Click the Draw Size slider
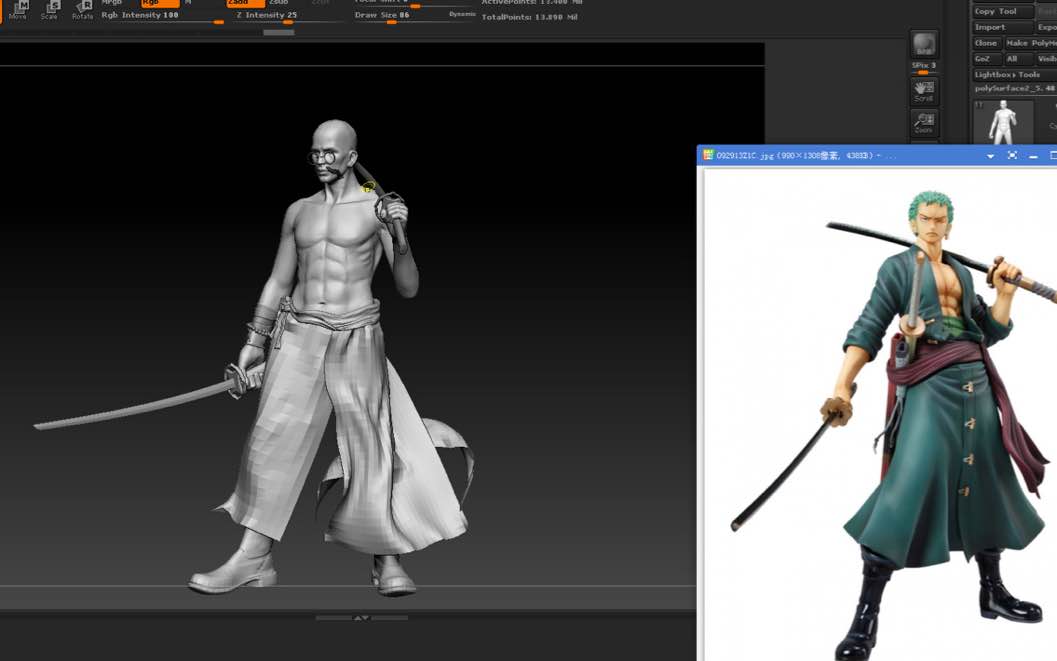 tap(415, 18)
